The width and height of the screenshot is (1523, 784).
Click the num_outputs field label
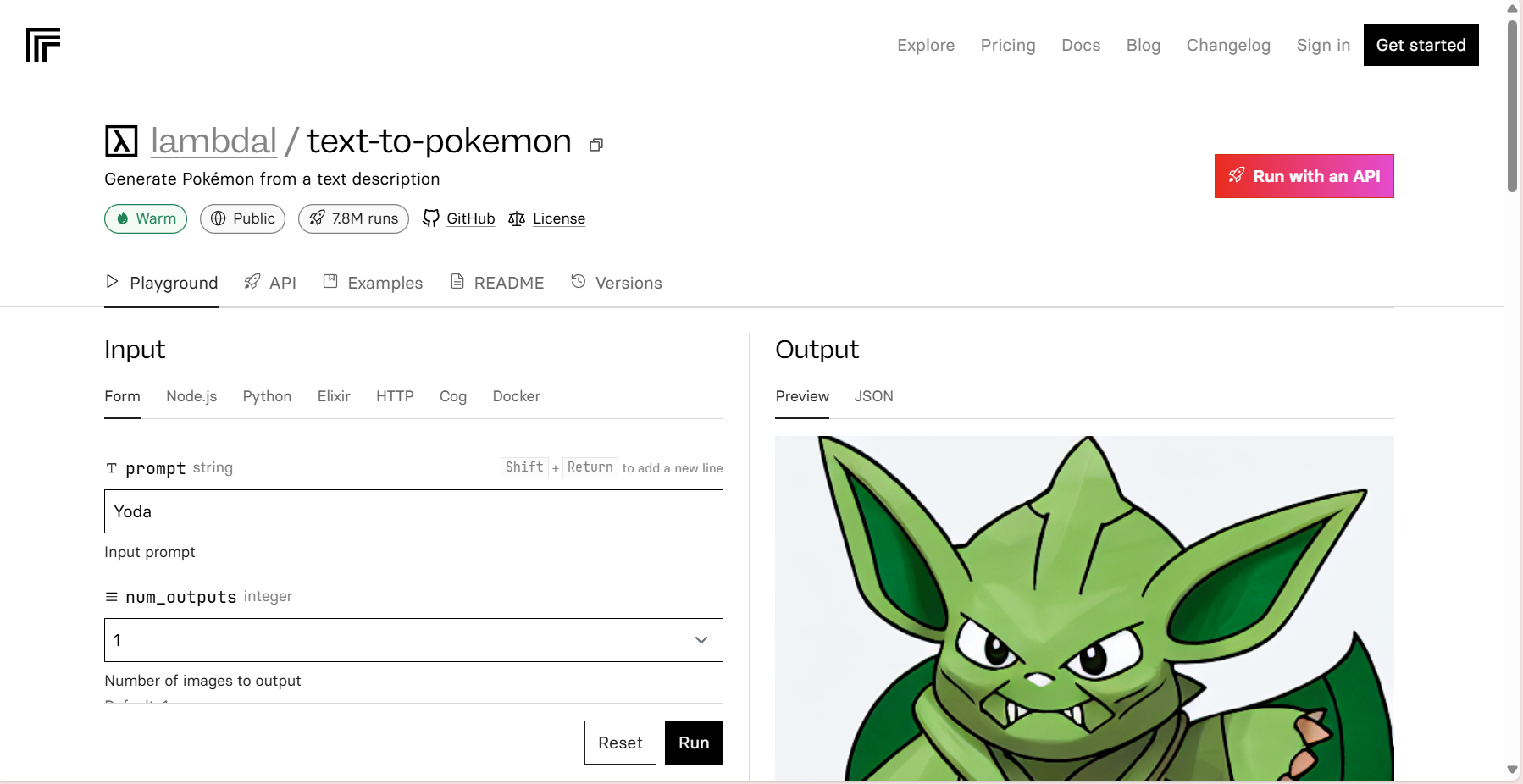click(x=180, y=597)
